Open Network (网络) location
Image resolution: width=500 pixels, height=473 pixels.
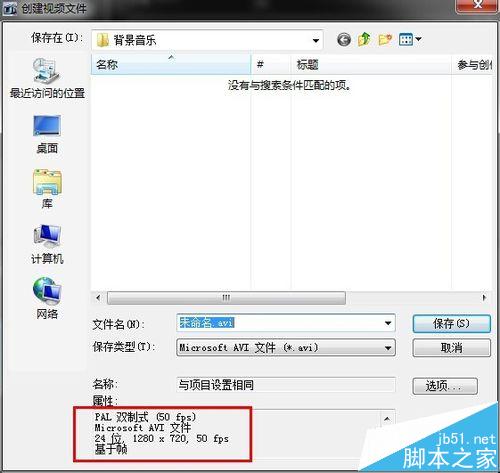click(47, 299)
